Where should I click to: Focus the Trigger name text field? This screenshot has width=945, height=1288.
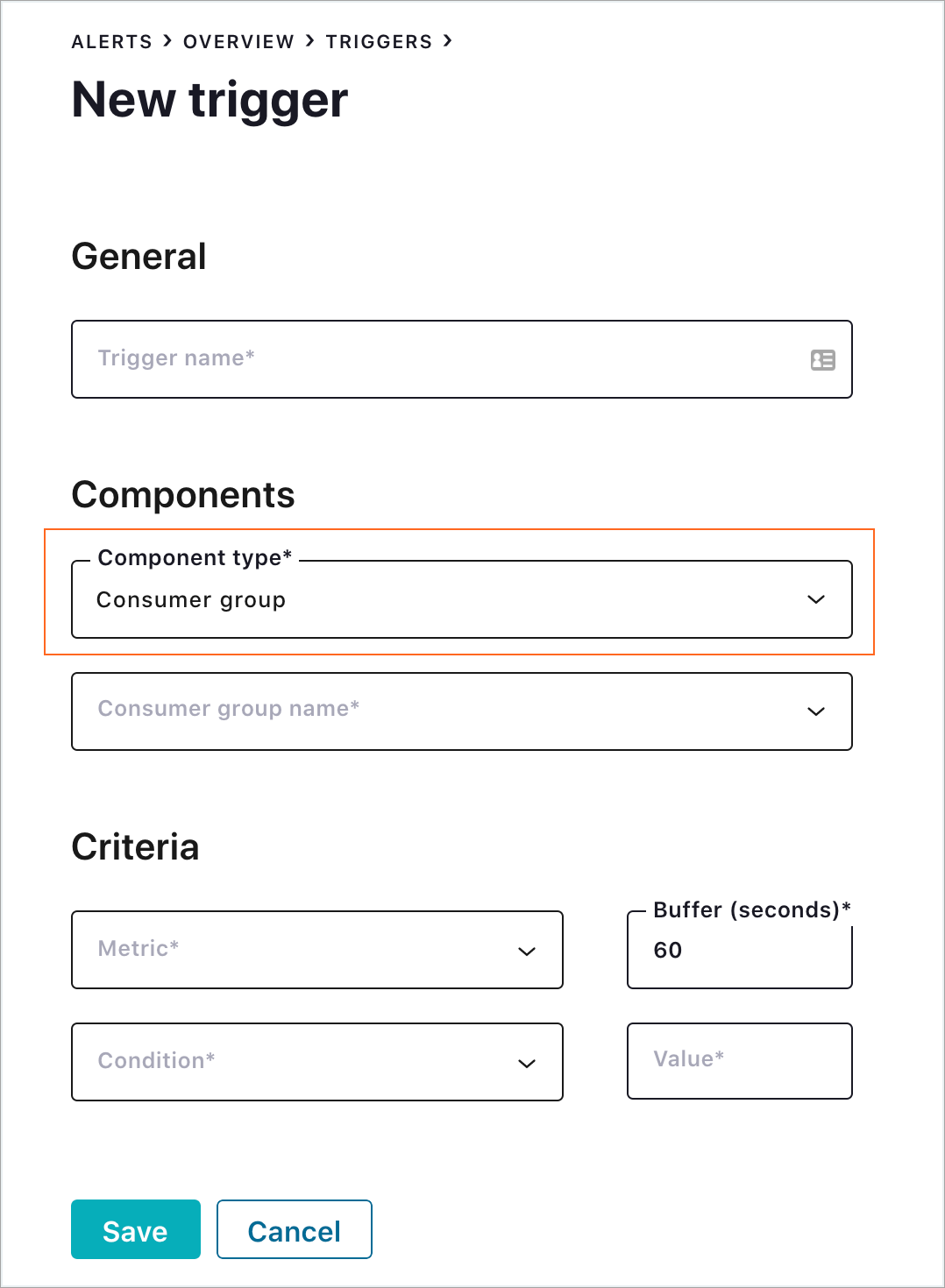click(438, 359)
